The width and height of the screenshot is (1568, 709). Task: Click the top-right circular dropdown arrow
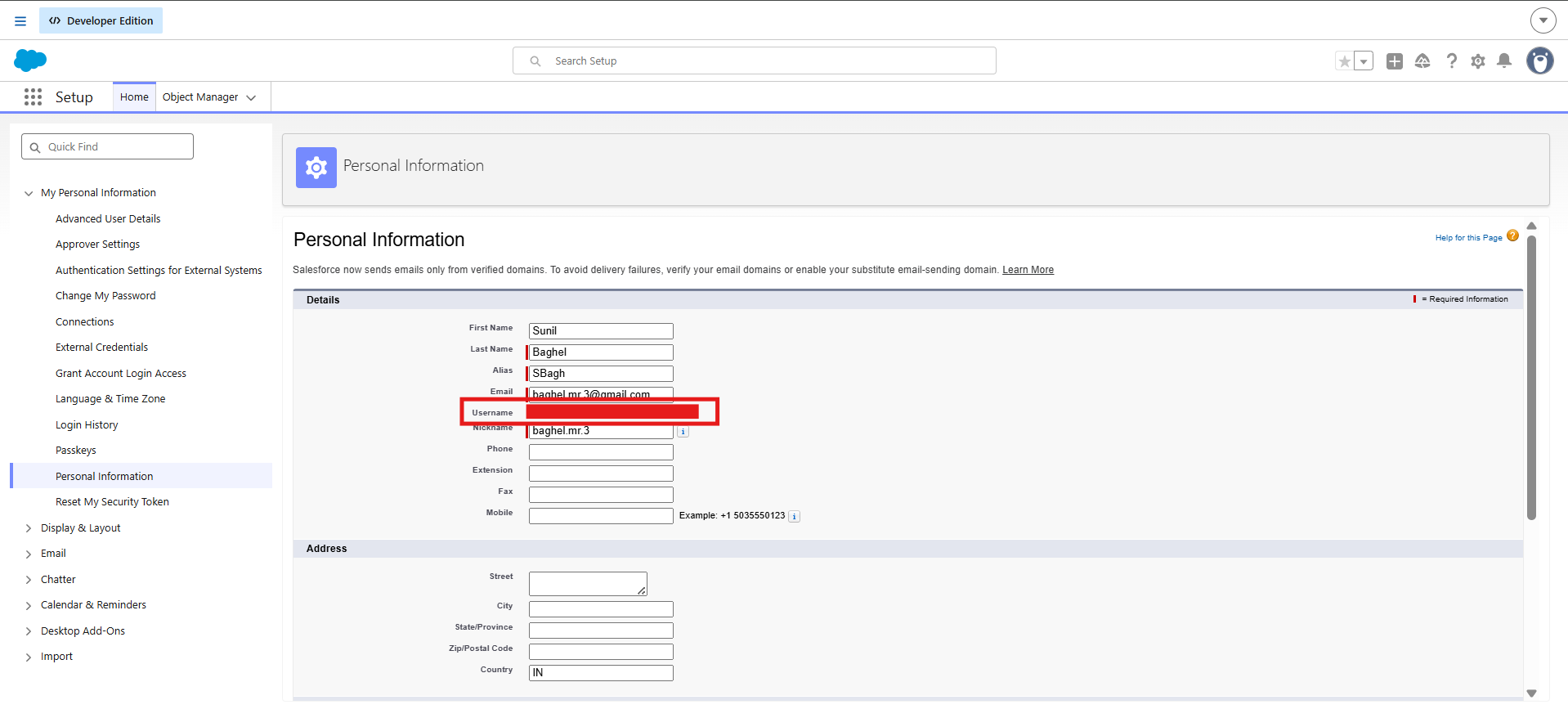(x=1543, y=20)
